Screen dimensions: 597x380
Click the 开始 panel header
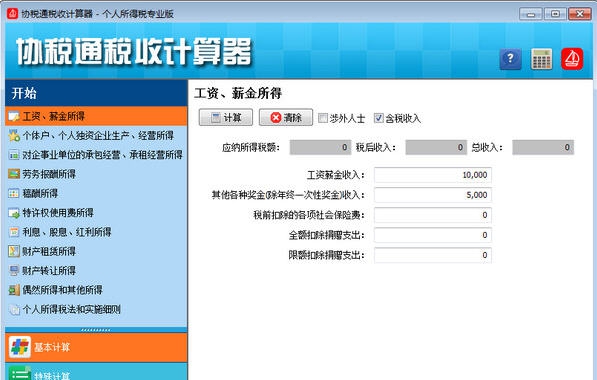tap(96, 93)
